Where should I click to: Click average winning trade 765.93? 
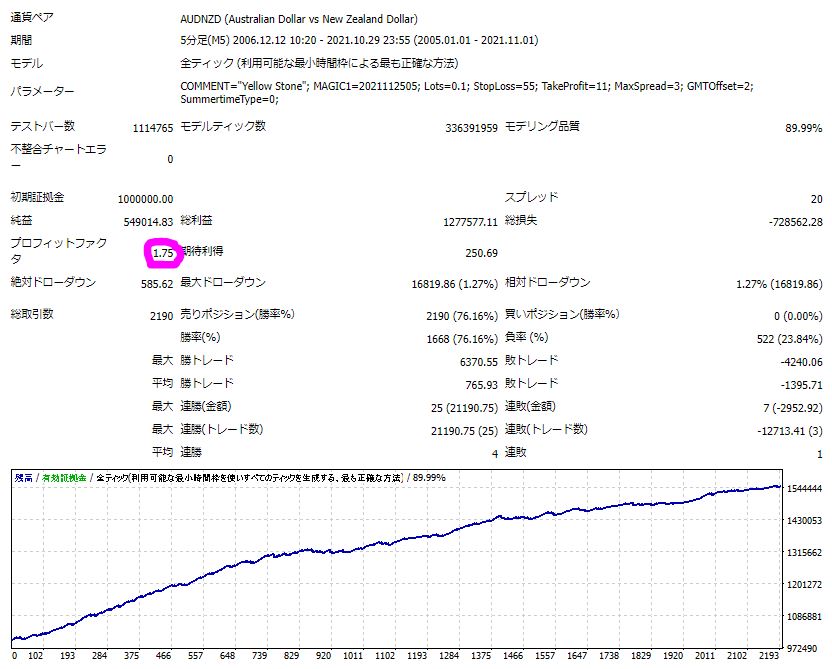pyautogui.click(x=482, y=385)
